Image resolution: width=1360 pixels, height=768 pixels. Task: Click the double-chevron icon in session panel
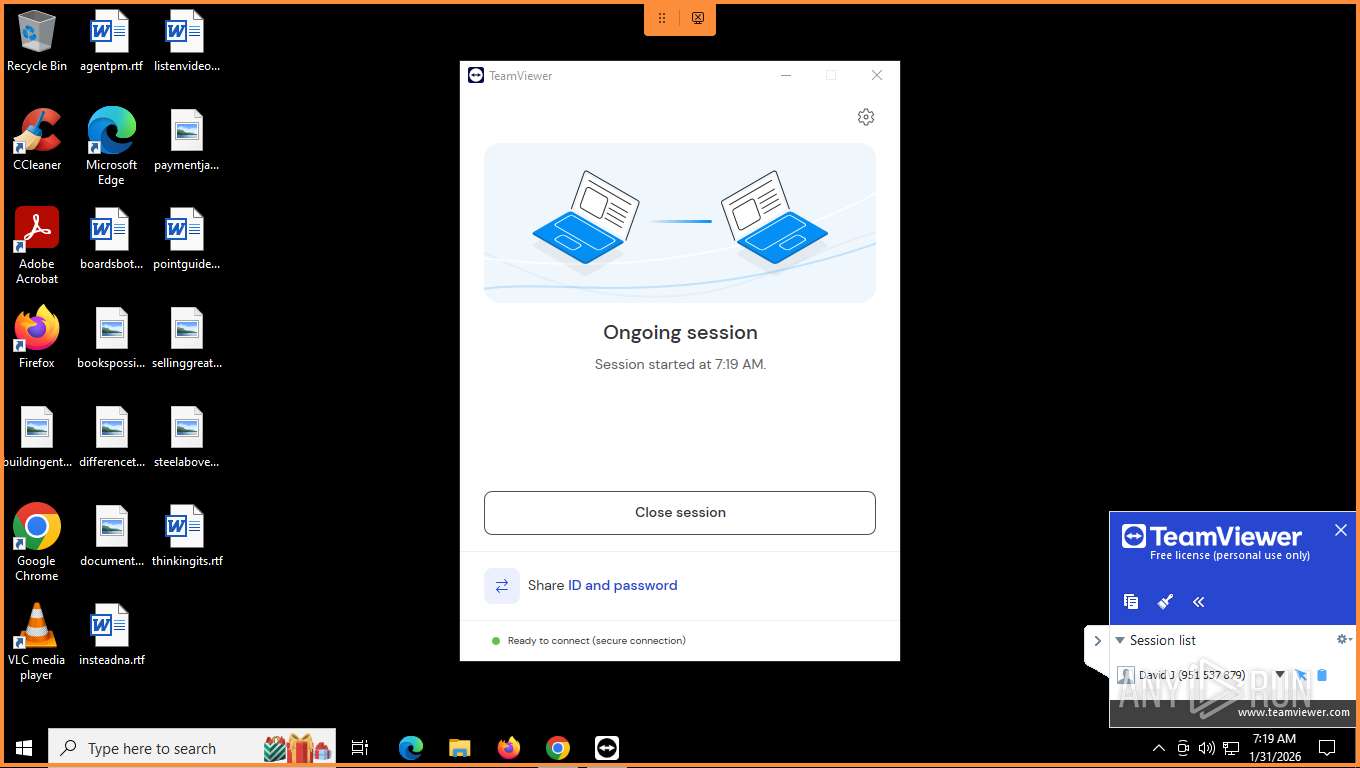coord(1199,601)
